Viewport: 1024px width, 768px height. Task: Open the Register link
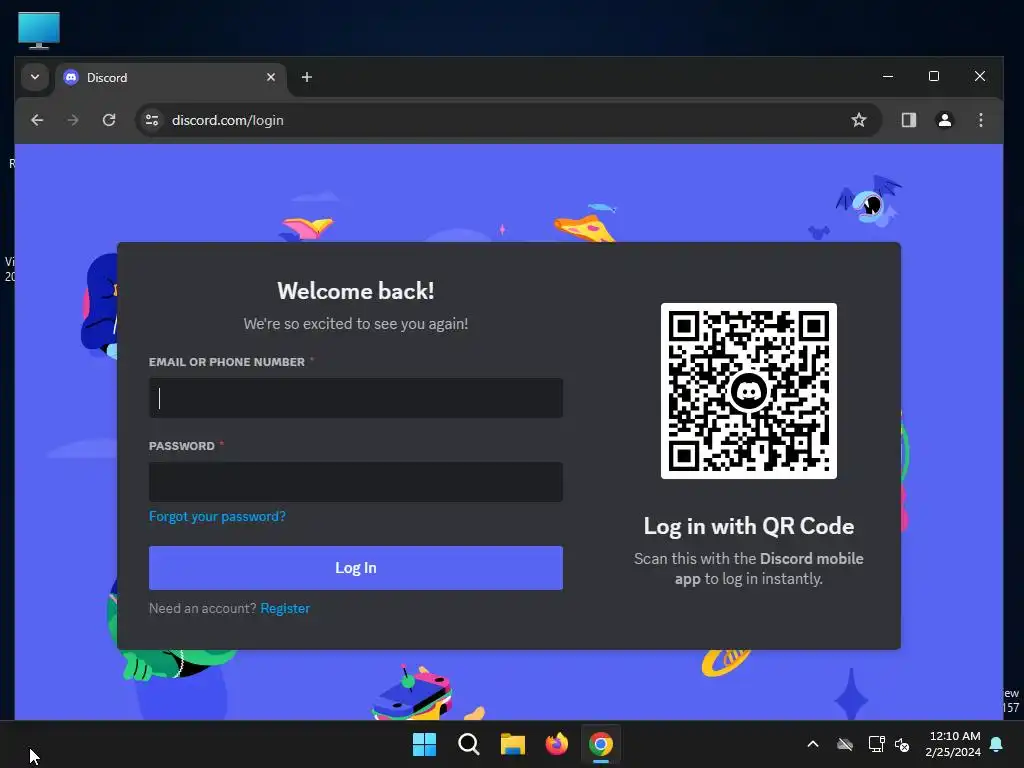(x=285, y=608)
